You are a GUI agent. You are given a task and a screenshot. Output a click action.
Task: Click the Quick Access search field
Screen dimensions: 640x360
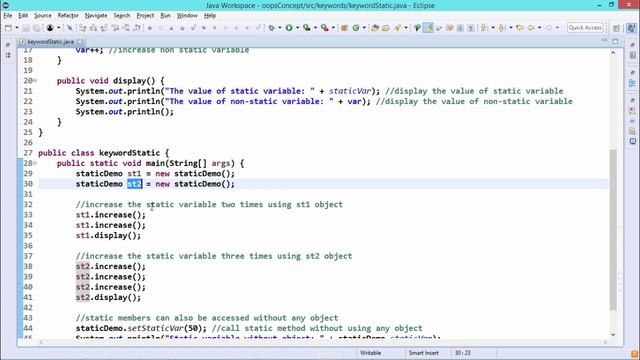click(585, 27)
